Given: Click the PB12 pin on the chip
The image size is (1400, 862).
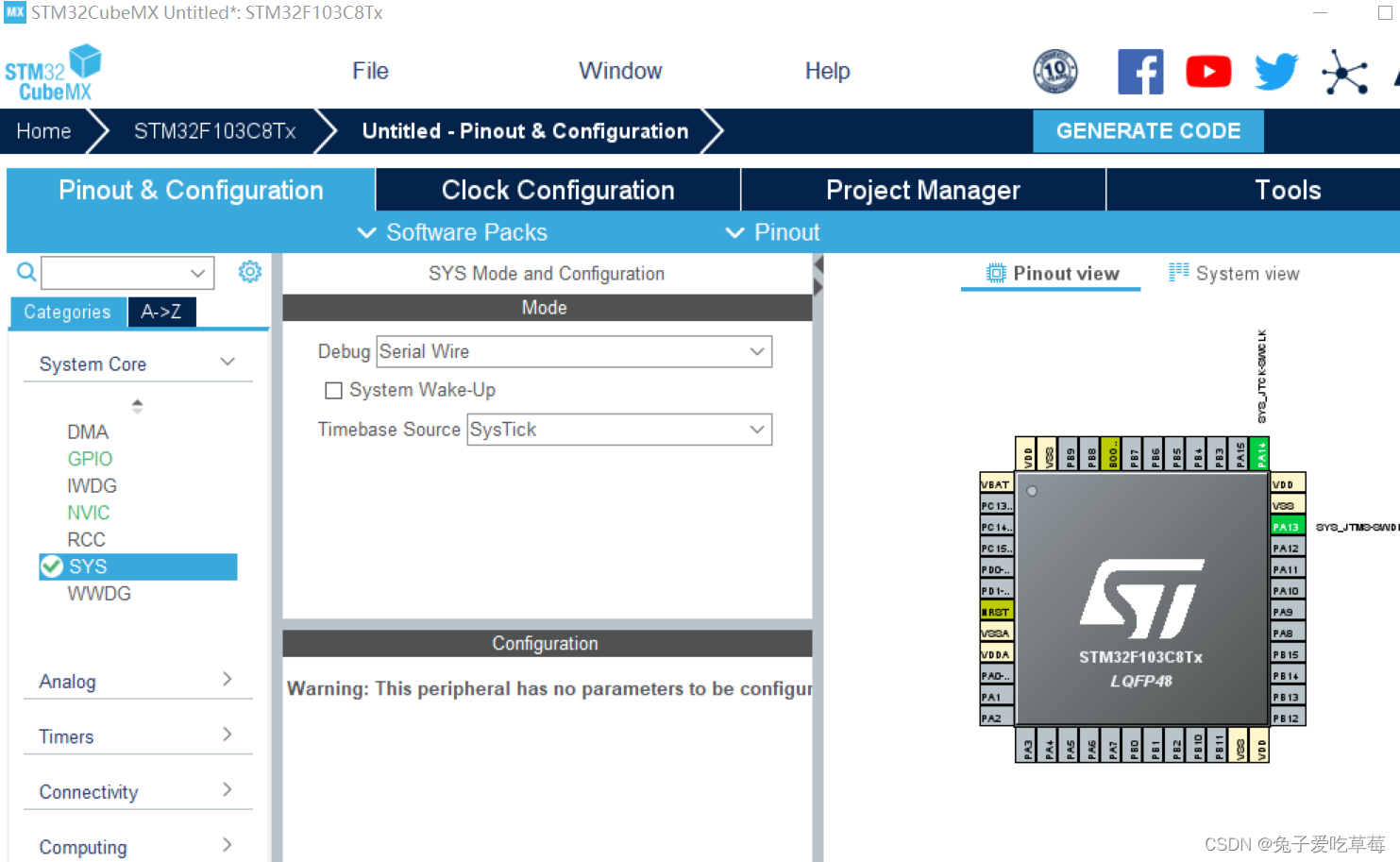Looking at the screenshot, I should tap(1288, 718).
